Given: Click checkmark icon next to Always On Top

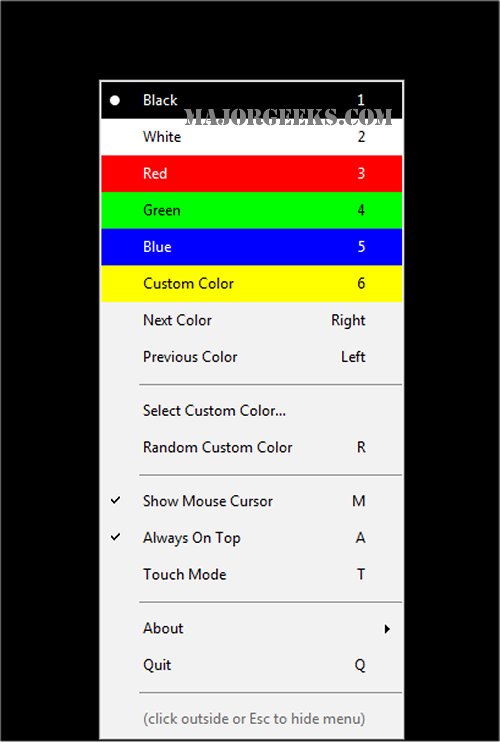Looking at the screenshot, I should coord(115,537).
